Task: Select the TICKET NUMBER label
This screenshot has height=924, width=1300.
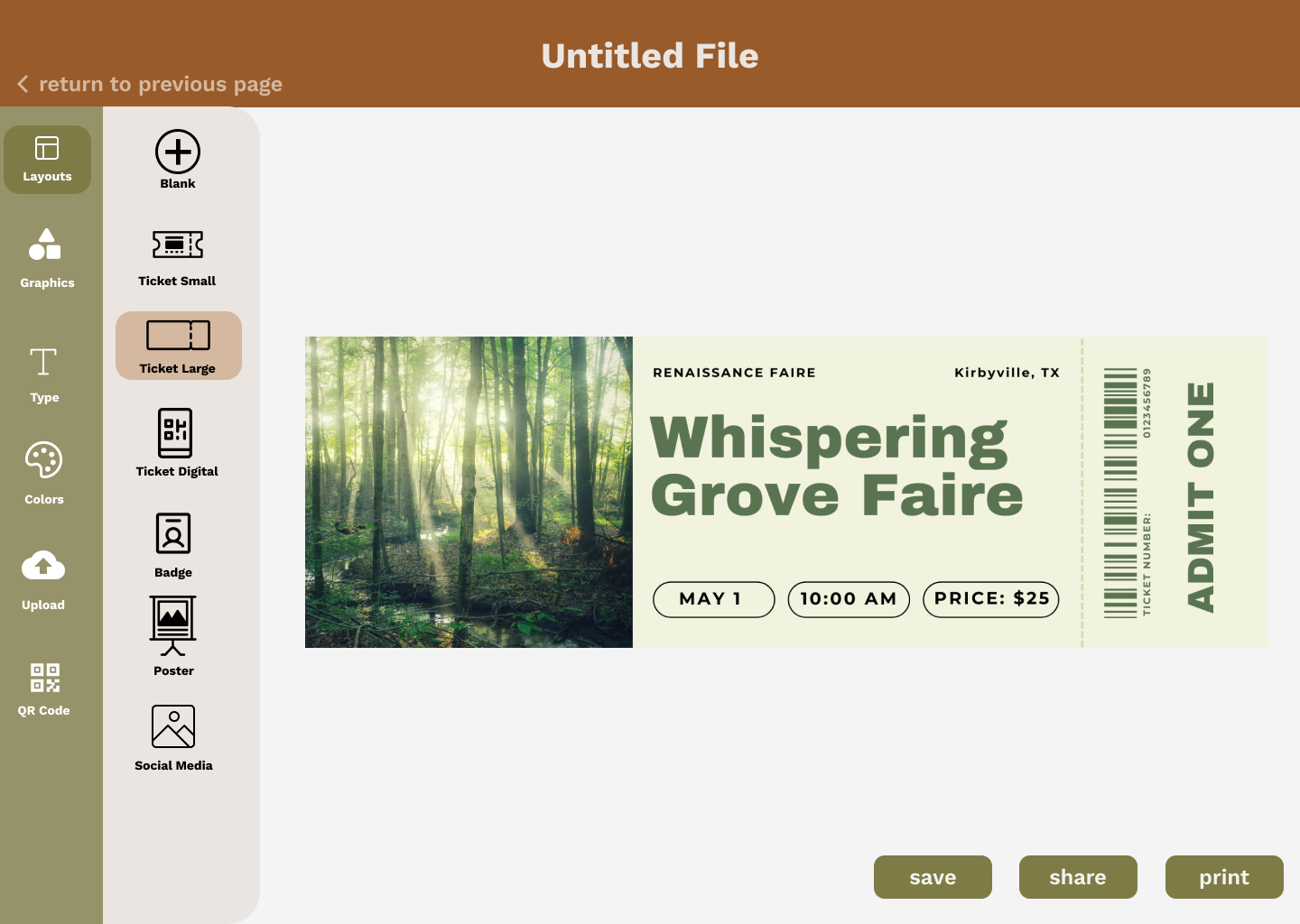Action: pos(1147,565)
